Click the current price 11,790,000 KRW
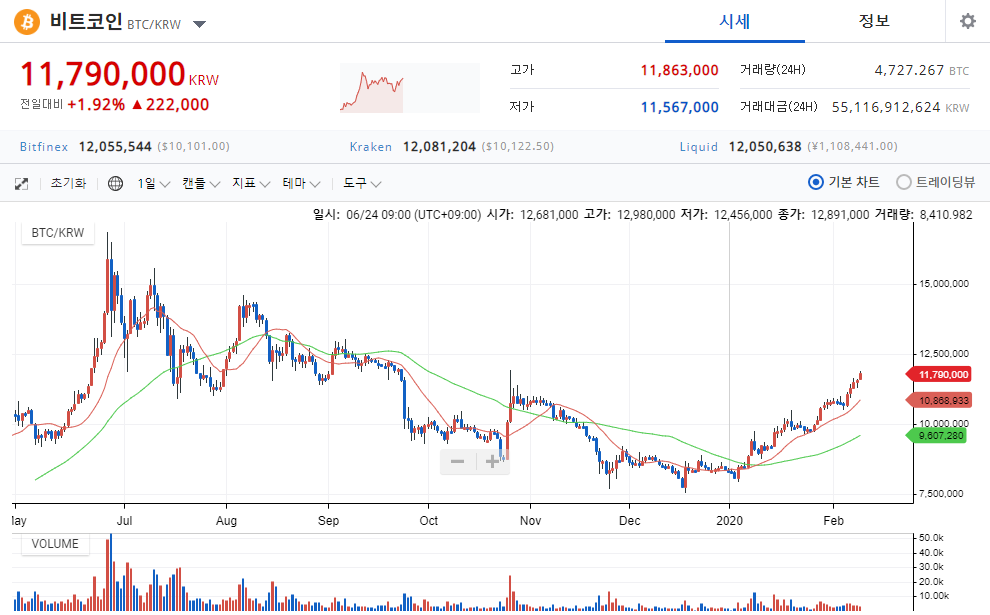Image resolution: width=990 pixels, height=615 pixels. coord(119,74)
